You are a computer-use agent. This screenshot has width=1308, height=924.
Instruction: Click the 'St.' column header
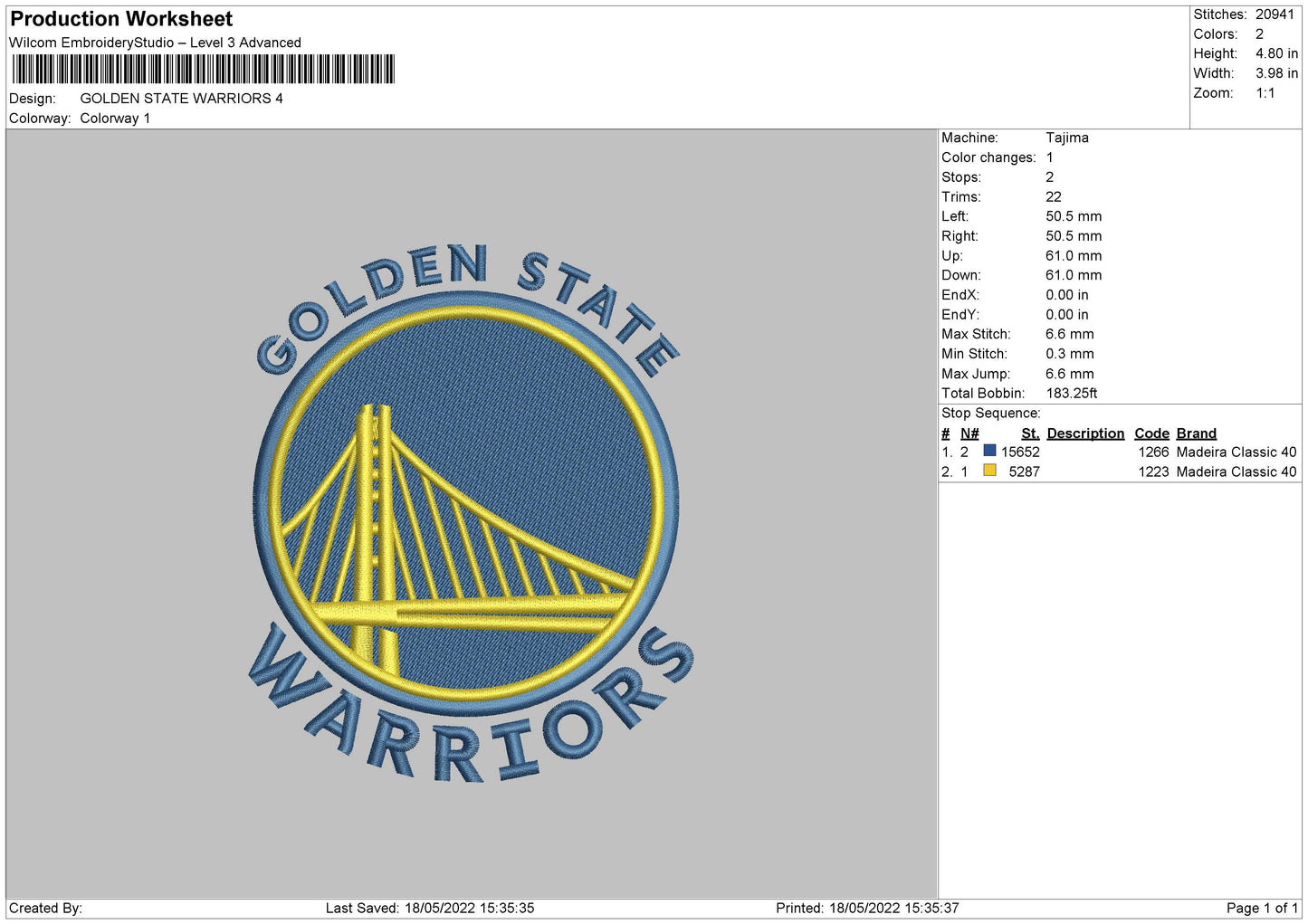click(1030, 433)
